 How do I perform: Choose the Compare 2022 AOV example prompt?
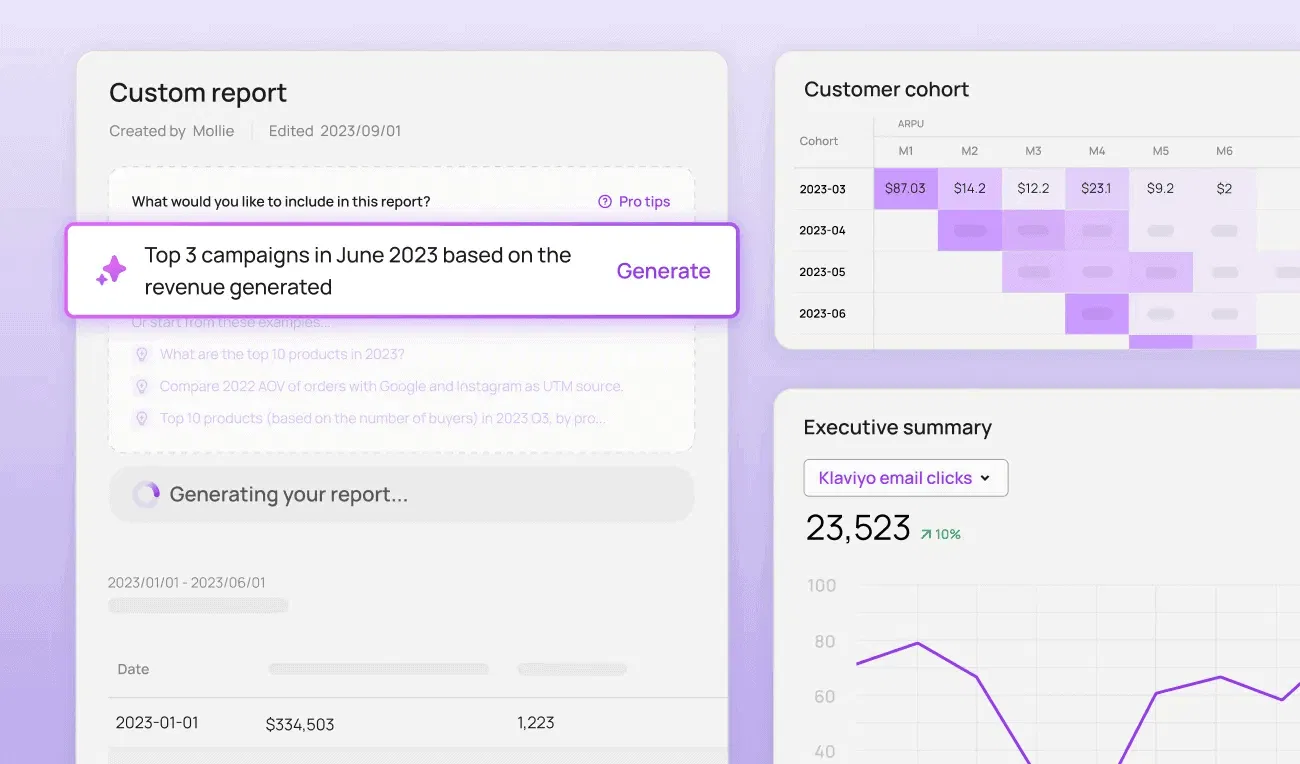[x=391, y=387]
